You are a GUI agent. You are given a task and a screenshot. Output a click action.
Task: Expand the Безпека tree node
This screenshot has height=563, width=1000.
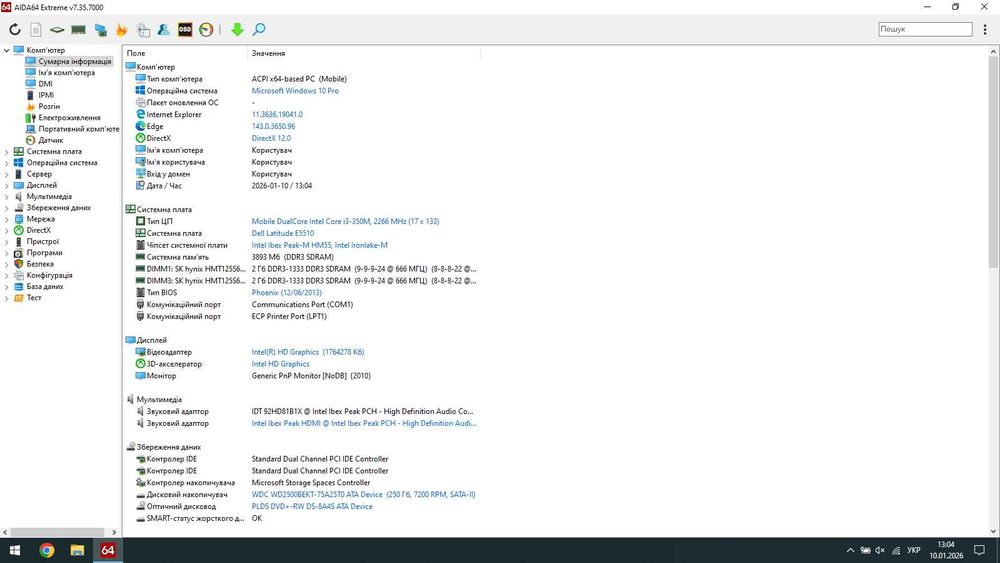[6, 264]
